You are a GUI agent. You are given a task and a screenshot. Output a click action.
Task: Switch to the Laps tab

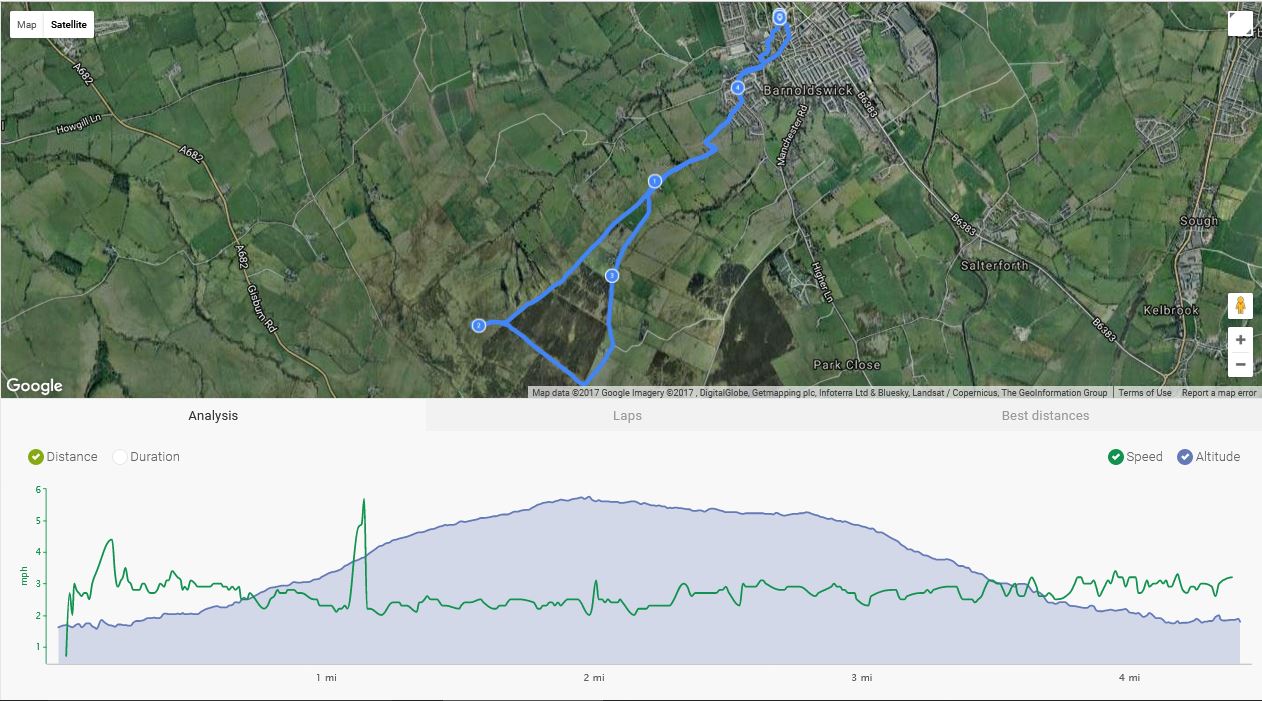coord(627,415)
